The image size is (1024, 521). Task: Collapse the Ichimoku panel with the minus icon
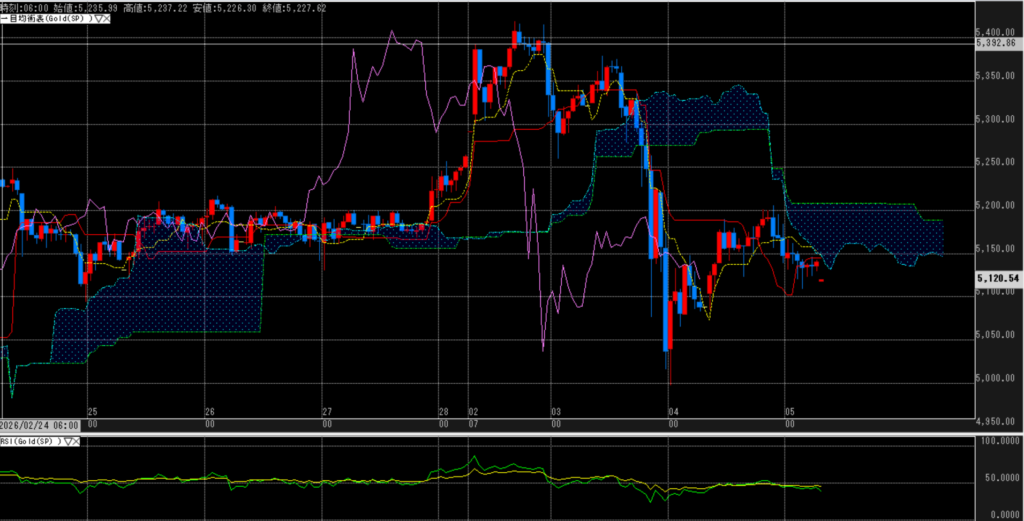tap(3, 18)
